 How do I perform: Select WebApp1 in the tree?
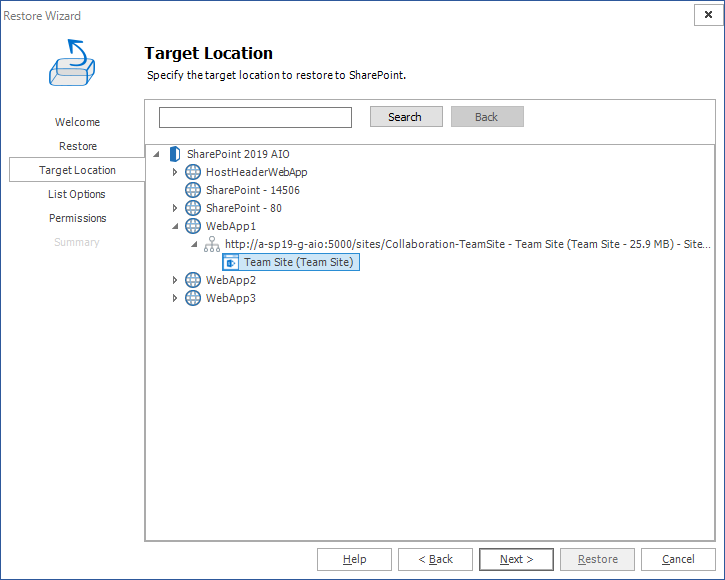click(x=231, y=226)
